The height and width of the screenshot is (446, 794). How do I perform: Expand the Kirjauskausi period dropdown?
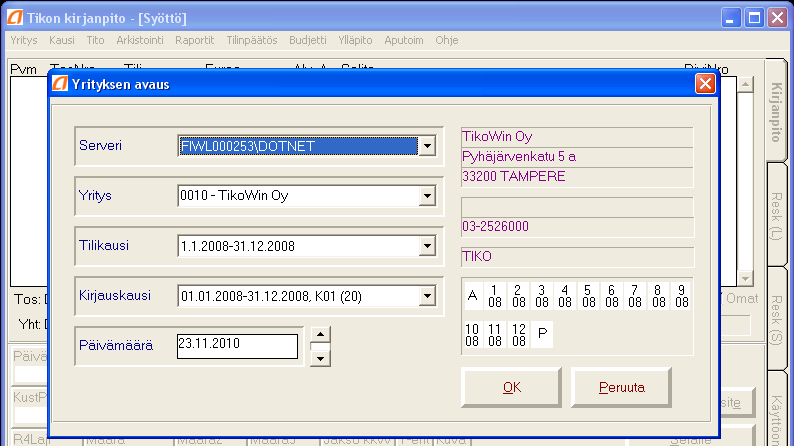click(x=427, y=296)
